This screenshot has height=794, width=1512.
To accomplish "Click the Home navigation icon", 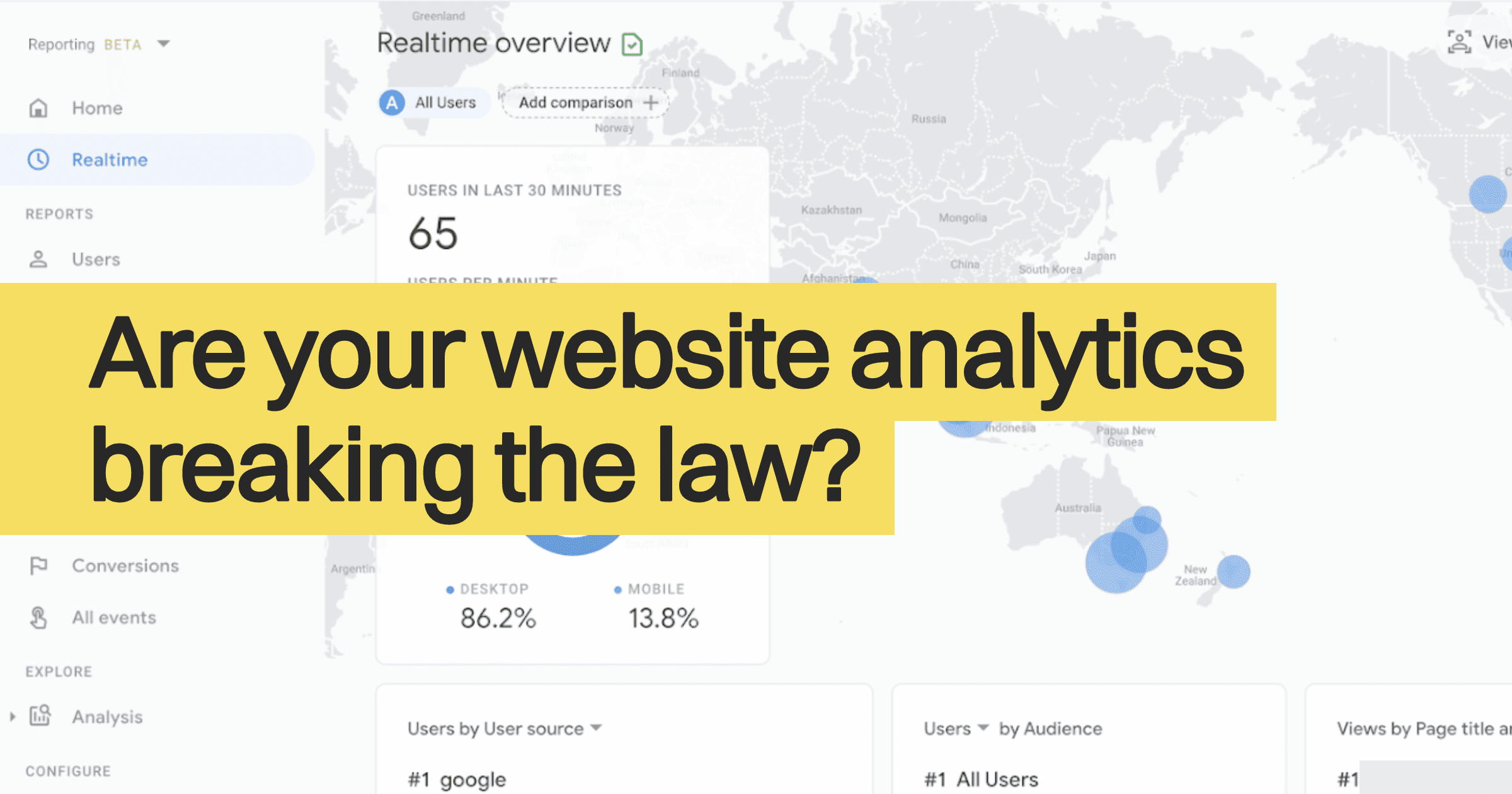I will point(38,108).
